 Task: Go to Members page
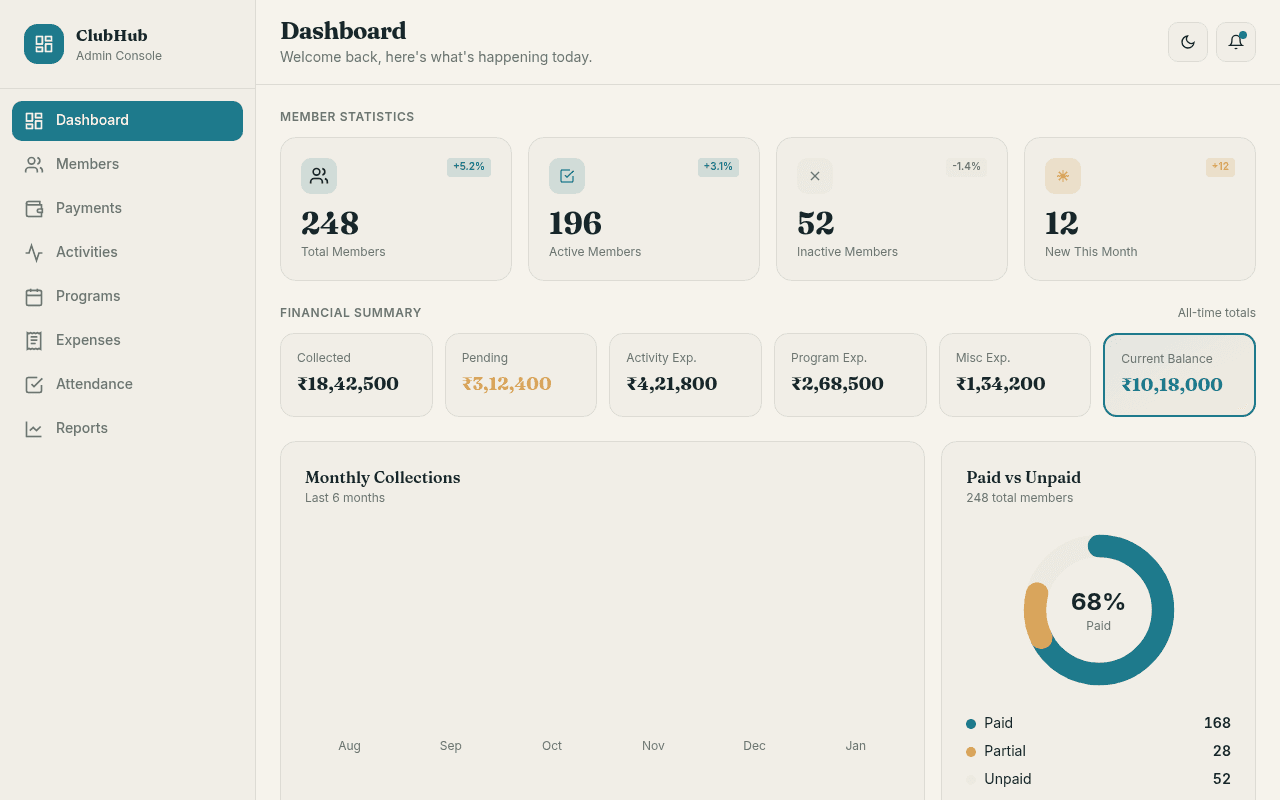pyautogui.click(x=127, y=164)
